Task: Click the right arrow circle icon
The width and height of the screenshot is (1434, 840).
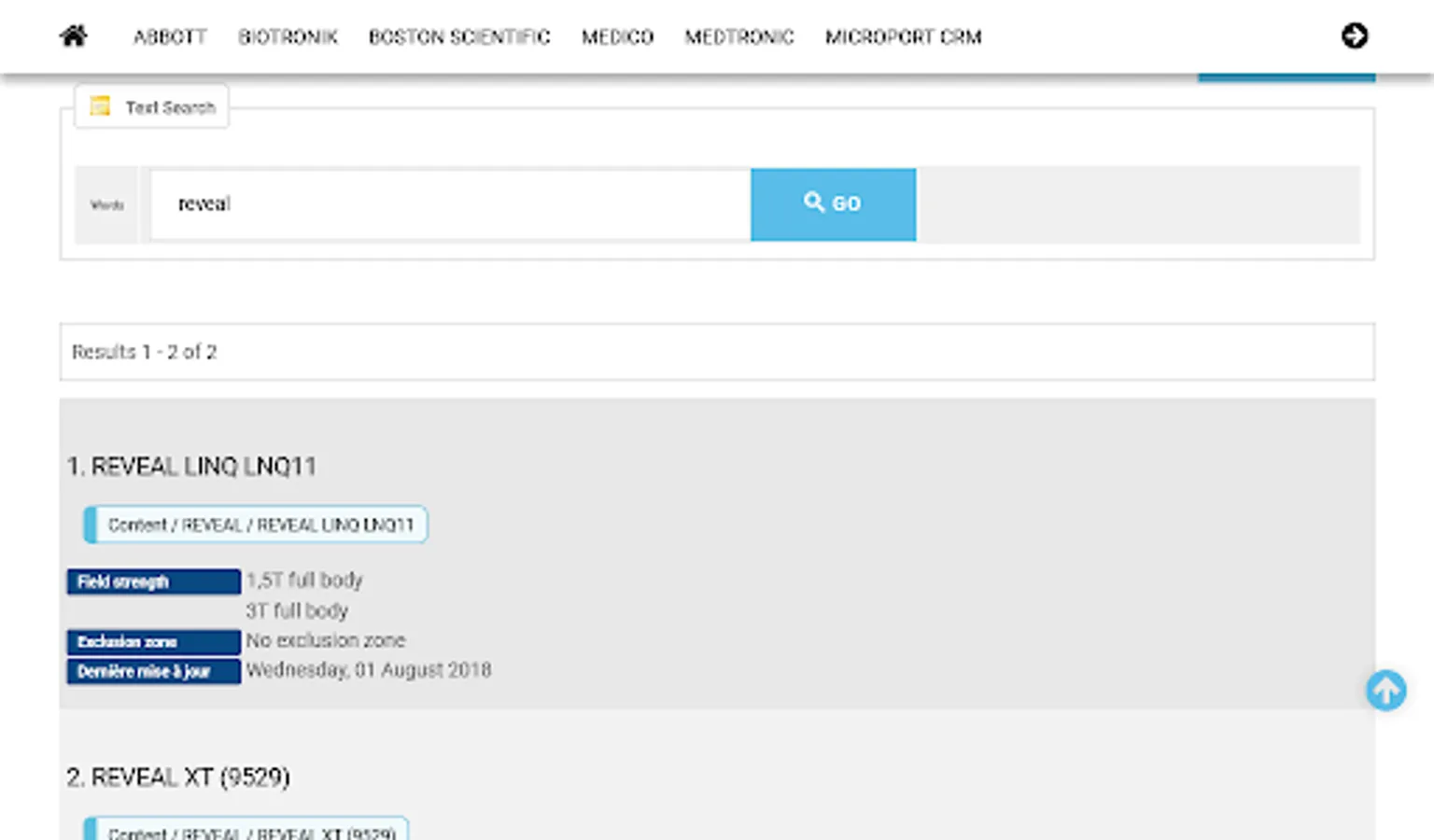Action: 1355,35
